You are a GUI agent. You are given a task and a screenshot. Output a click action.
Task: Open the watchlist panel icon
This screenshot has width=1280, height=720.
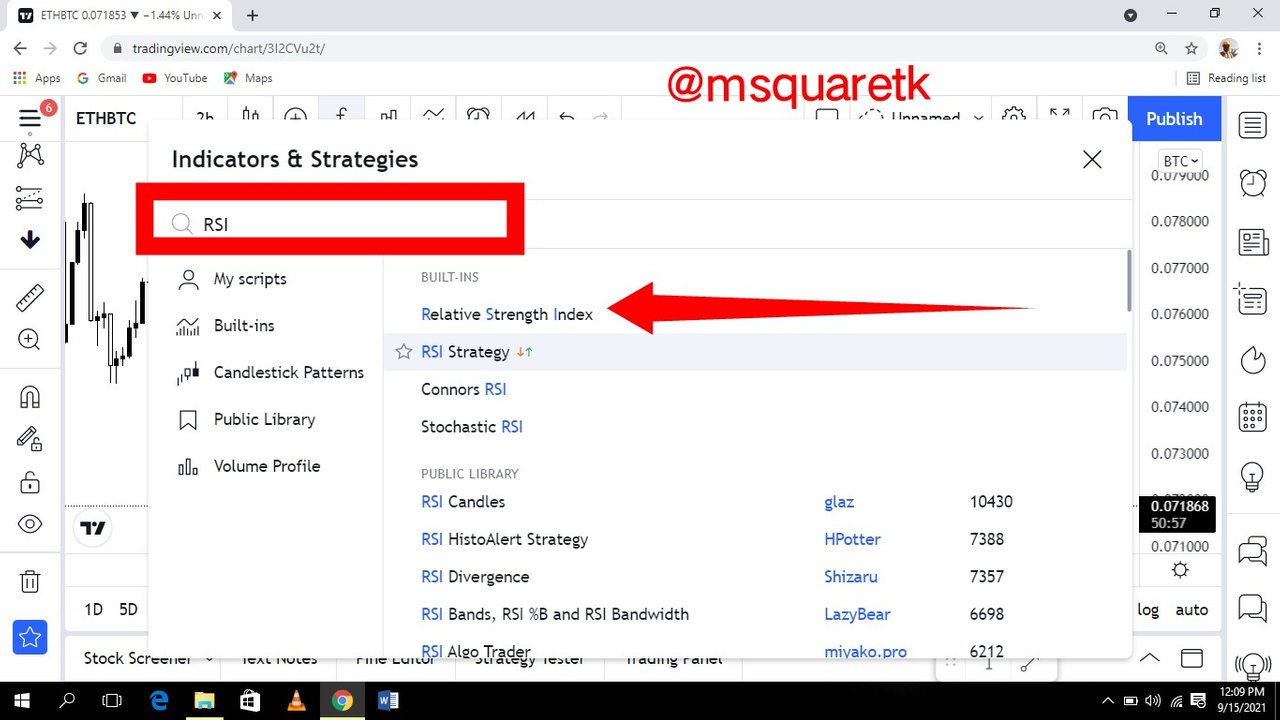[x=1252, y=125]
